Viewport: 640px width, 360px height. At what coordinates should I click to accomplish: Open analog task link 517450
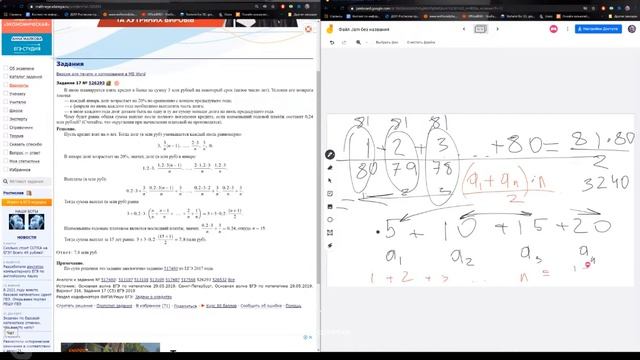click(x=109, y=280)
